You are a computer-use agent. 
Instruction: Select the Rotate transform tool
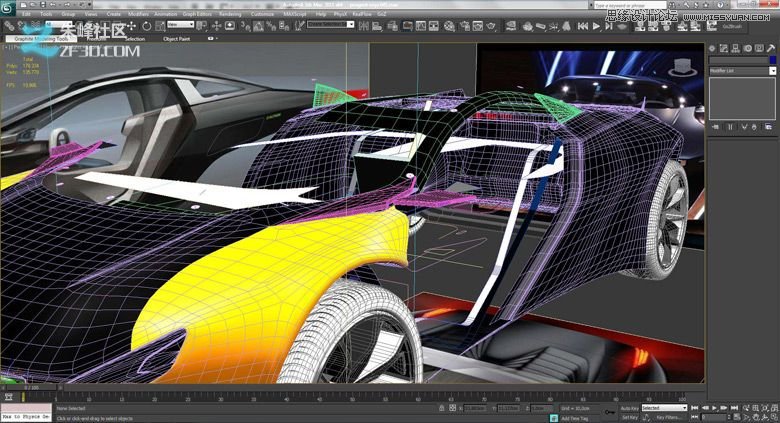(147, 25)
